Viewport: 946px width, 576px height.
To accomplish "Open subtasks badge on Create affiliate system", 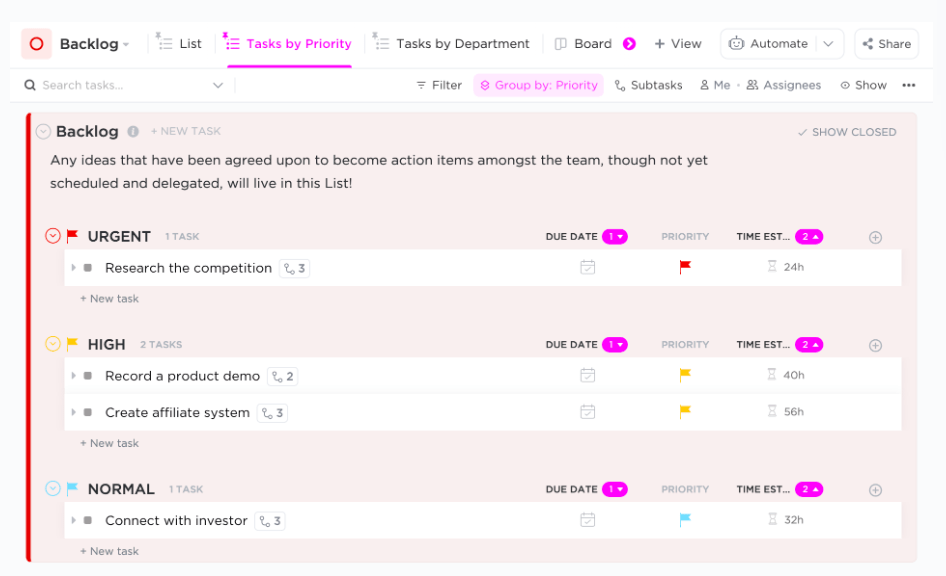I will (272, 413).
